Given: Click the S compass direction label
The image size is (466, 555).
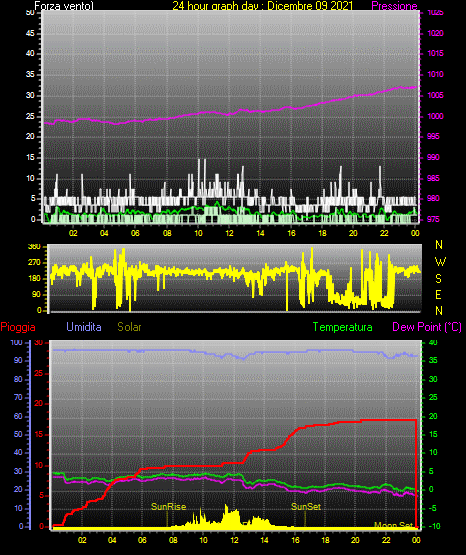Looking at the screenshot, I should (x=438, y=279).
